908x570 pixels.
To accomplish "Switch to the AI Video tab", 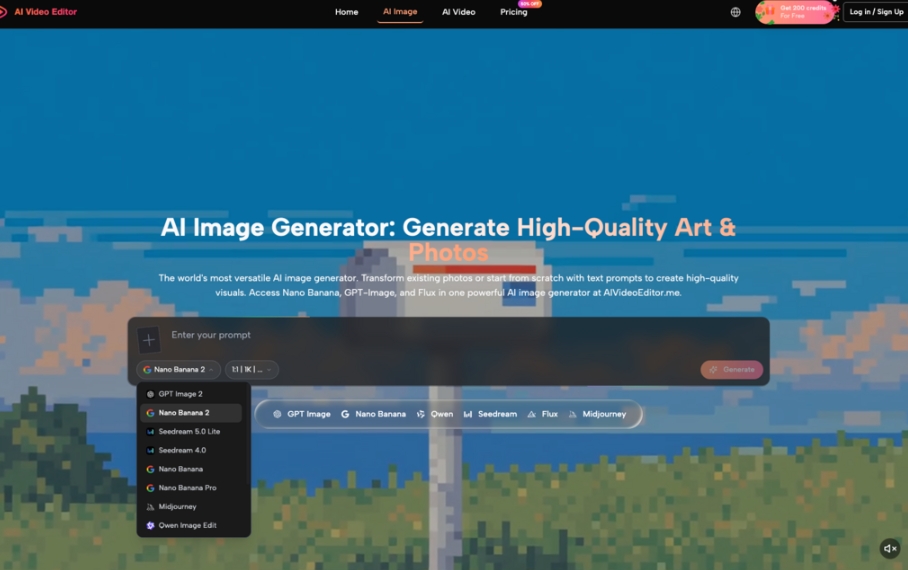I will click(459, 12).
